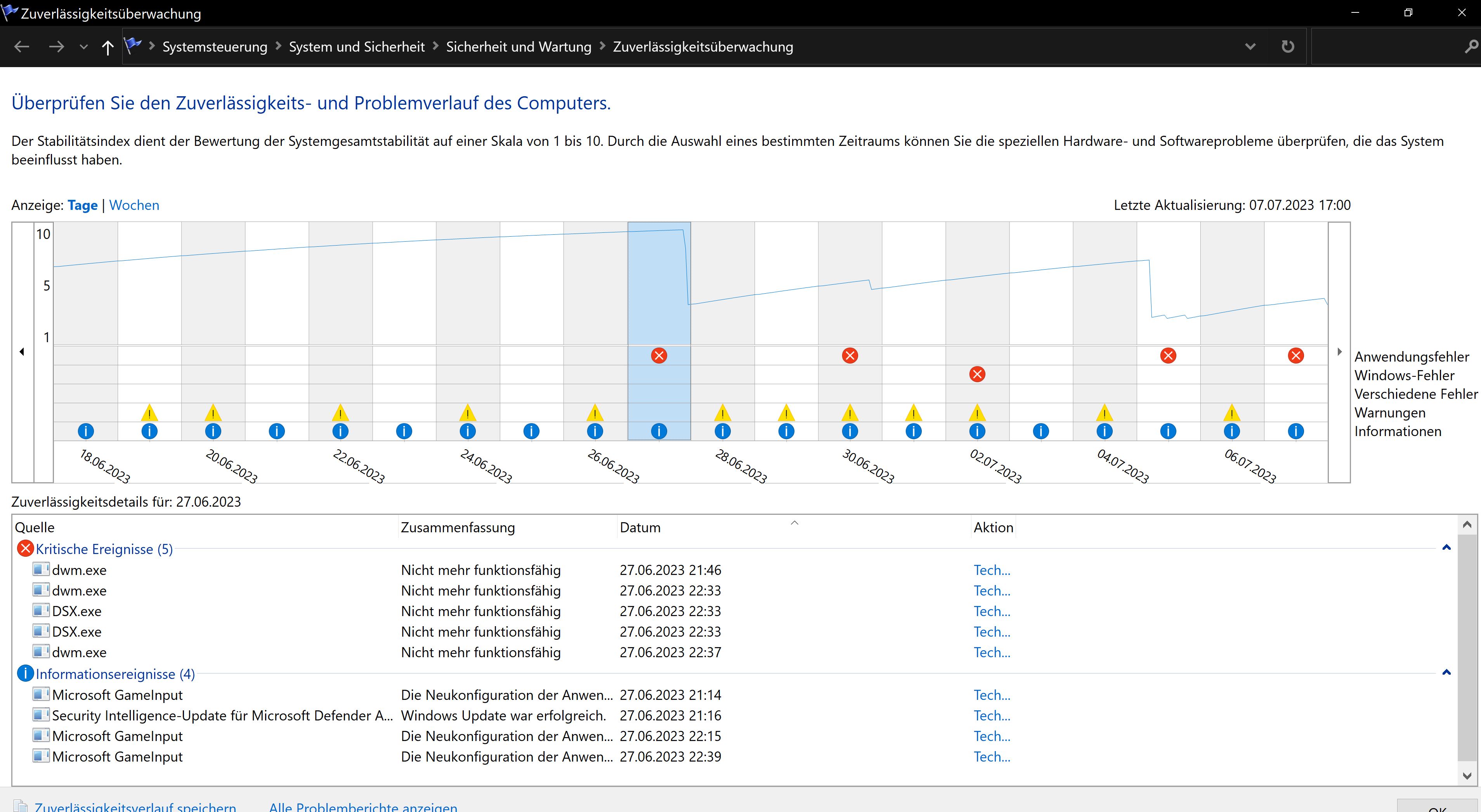This screenshot has height=812, width=1481.
Task: Open Alle Problemberichte anzeigen link
Action: click(x=363, y=806)
